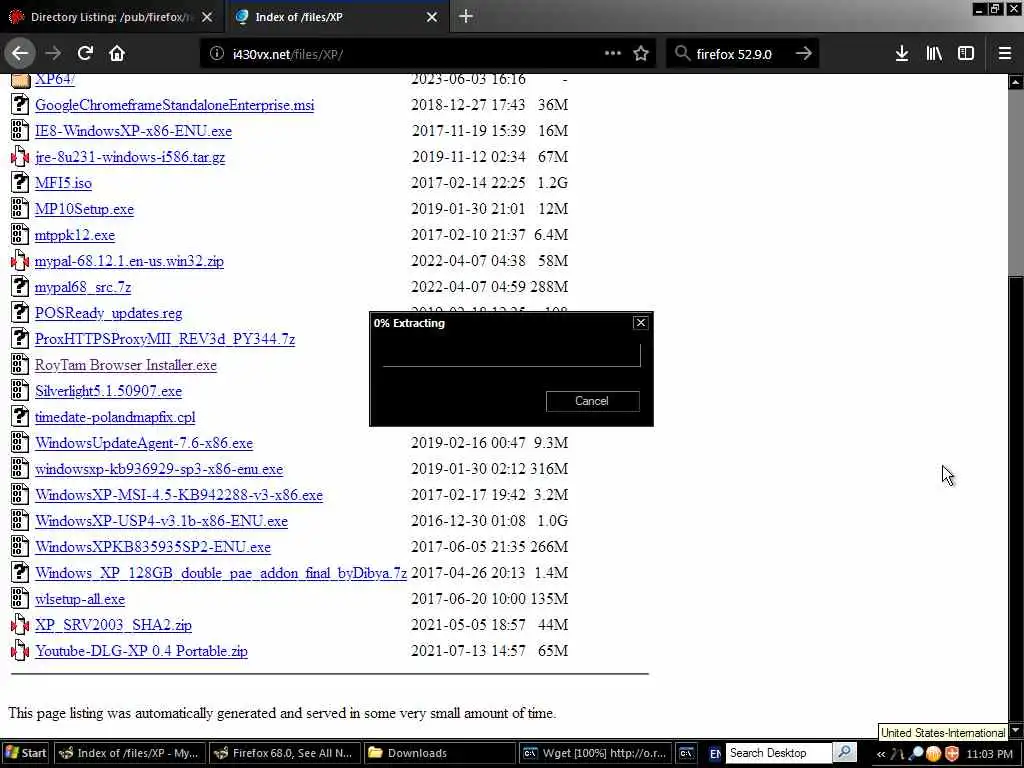Download GoogleChromeframeStandaloneEnterprise.msi

pyautogui.click(x=174, y=105)
